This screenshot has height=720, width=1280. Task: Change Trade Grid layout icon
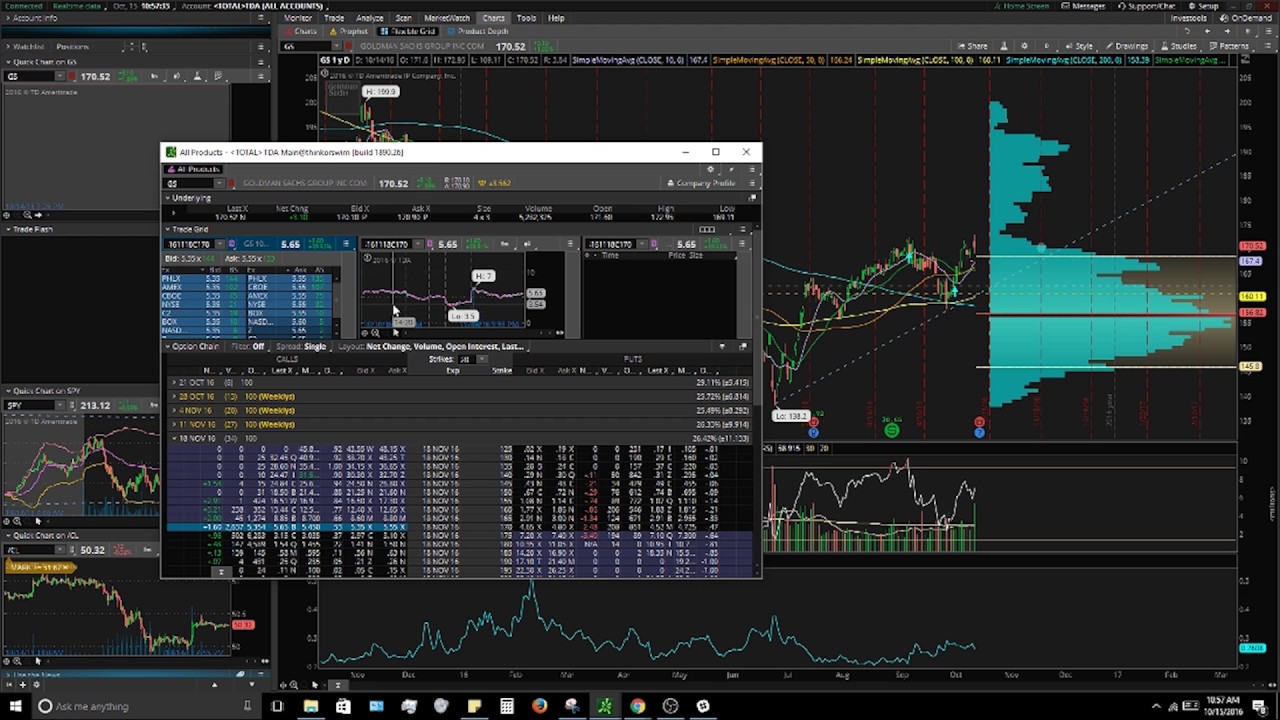pyautogui.click(x=707, y=230)
